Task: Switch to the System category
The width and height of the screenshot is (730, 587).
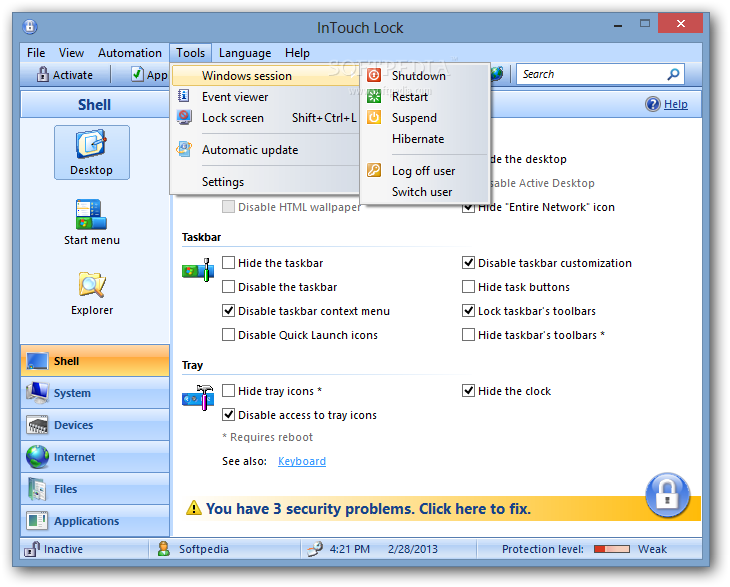Action: (95, 393)
